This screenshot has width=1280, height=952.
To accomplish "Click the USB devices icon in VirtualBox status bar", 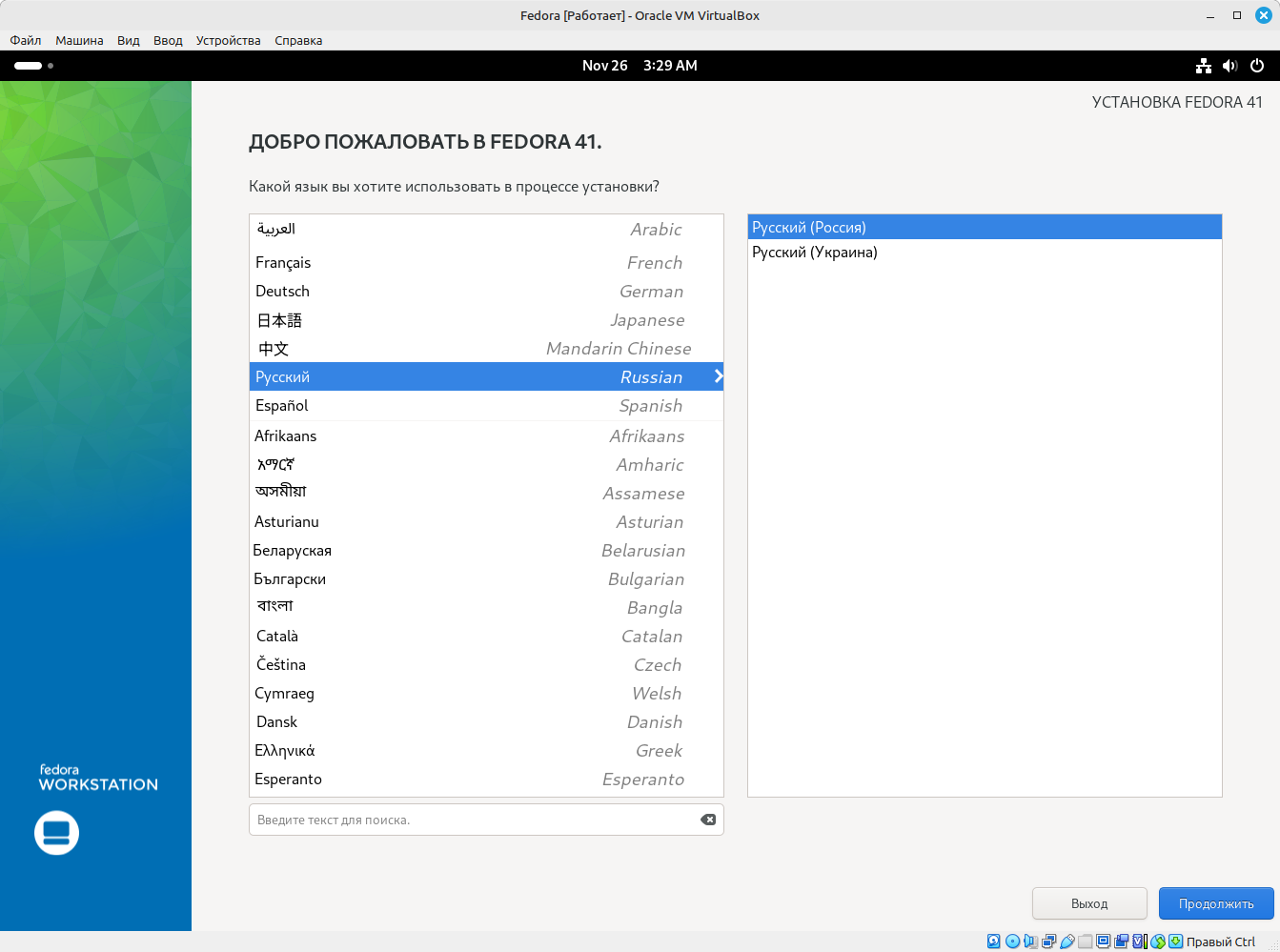I will (x=1067, y=942).
